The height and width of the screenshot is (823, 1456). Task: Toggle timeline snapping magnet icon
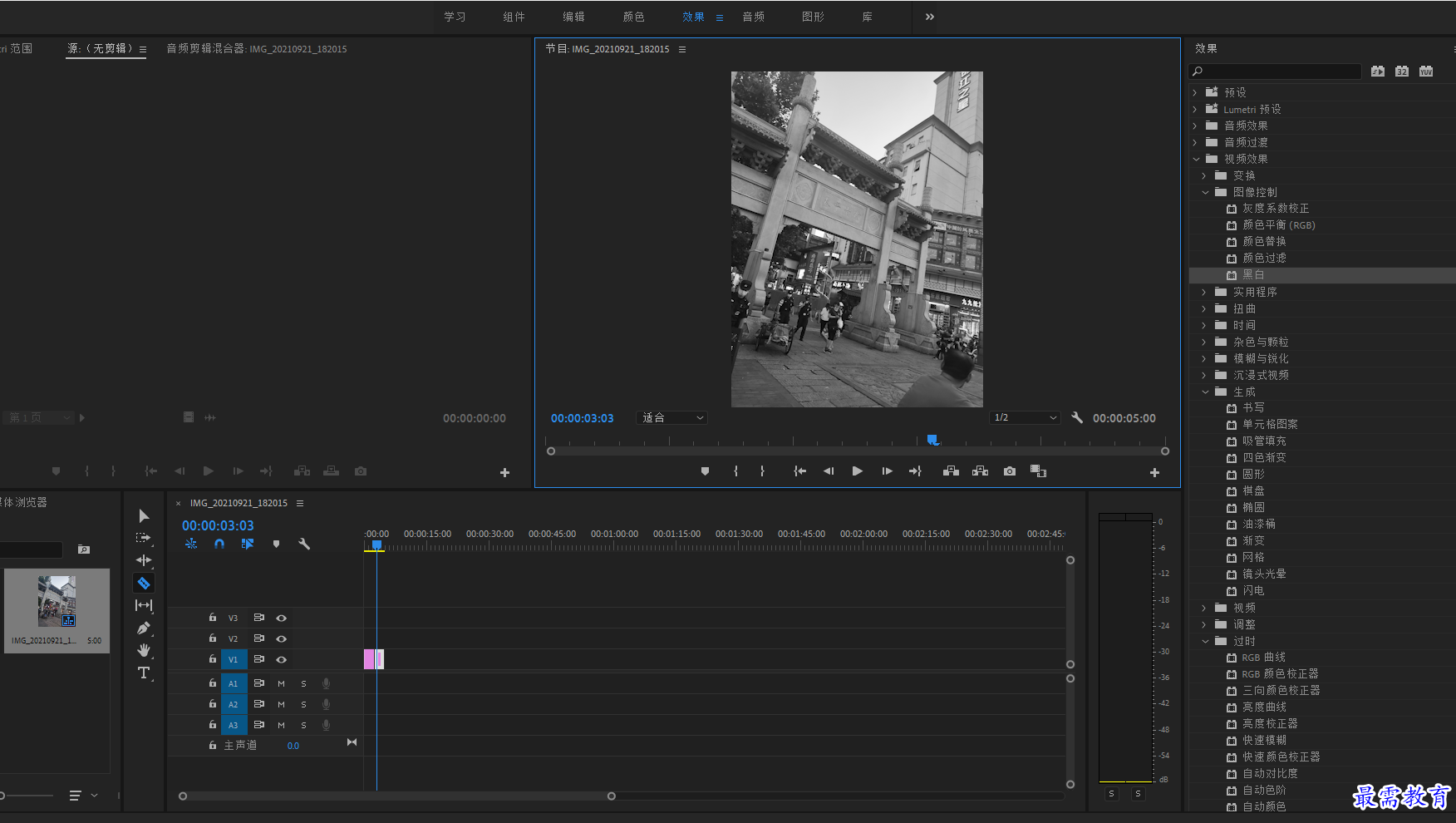tap(219, 544)
